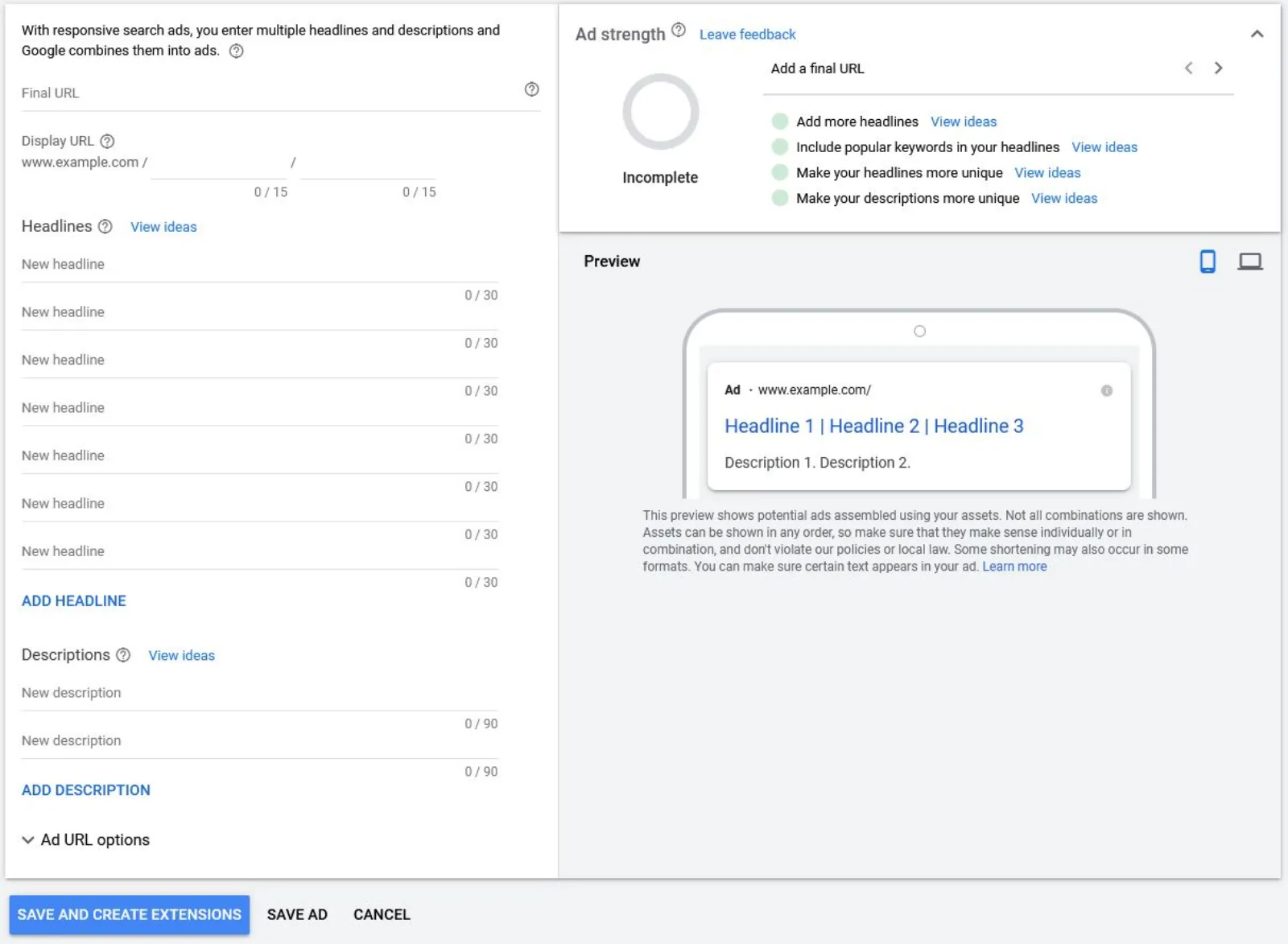Open the Headlines help icon
Image resolution: width=1288 pixels, height=944 pixels.
click(105, 226)
